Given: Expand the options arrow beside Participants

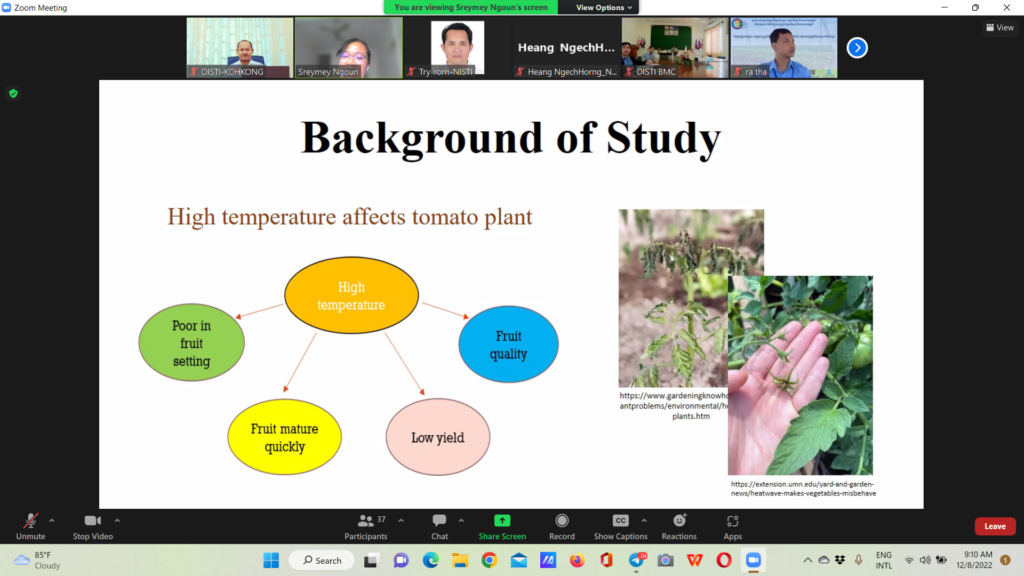Looking at the screenshot, I should (401, 520).
